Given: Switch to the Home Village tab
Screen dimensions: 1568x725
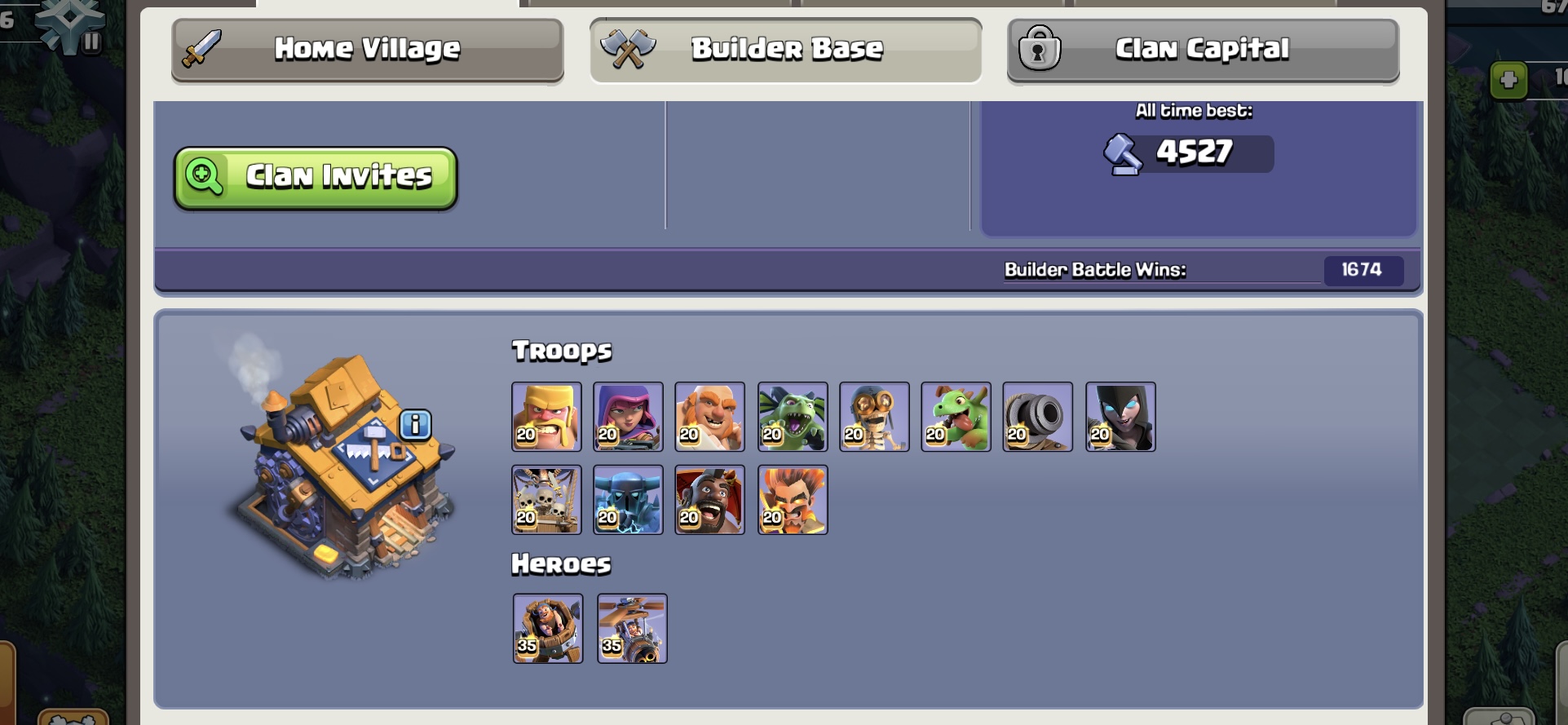Looking at the screenshot, I should point(367,50).
